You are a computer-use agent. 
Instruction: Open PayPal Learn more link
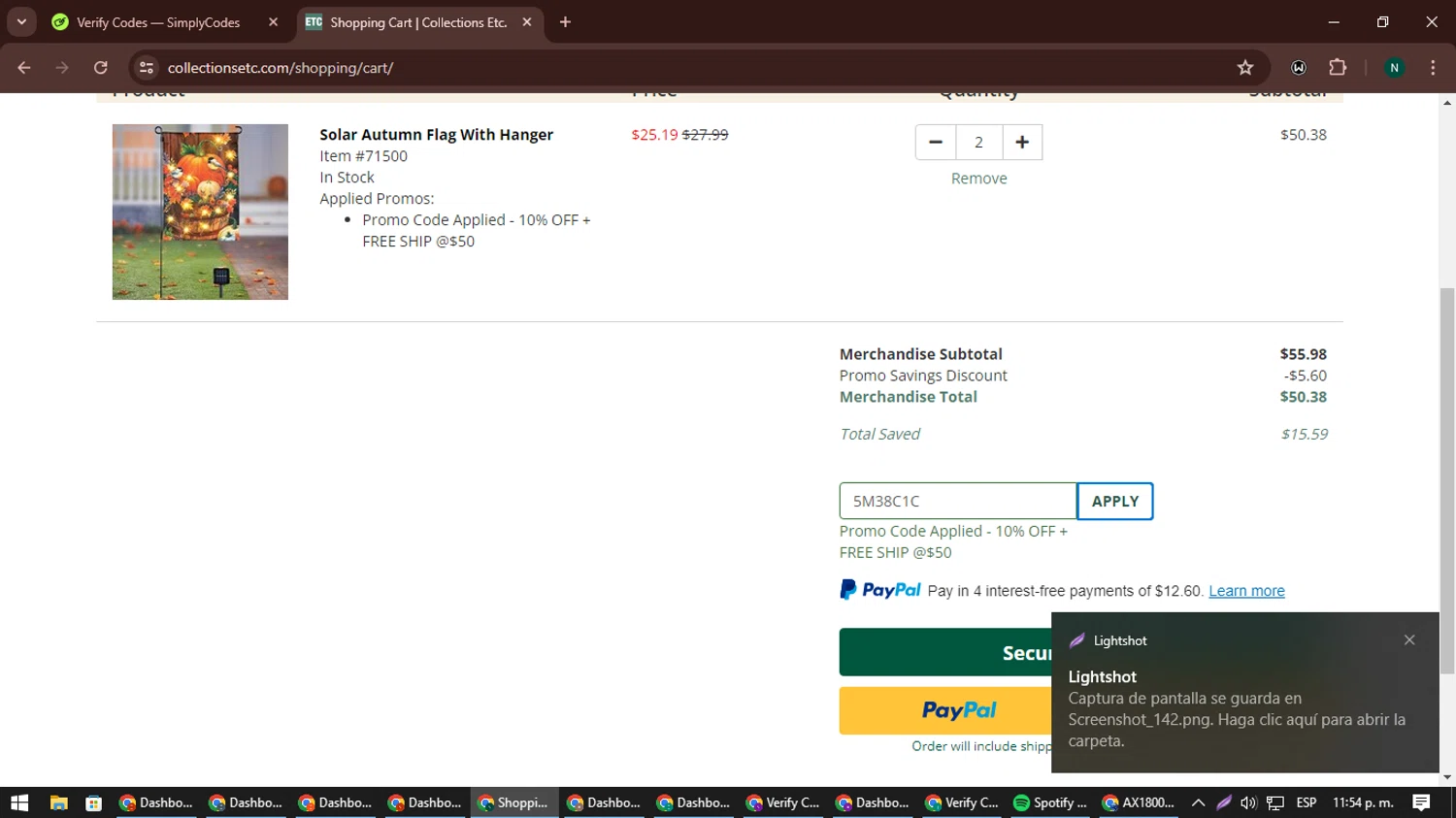click(x=1246, y=591)
